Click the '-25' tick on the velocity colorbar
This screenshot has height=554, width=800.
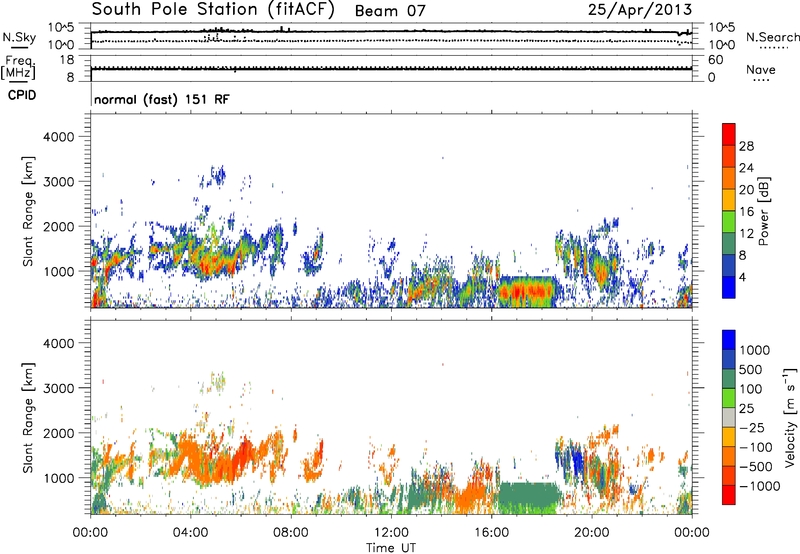(x=753, y=427)
